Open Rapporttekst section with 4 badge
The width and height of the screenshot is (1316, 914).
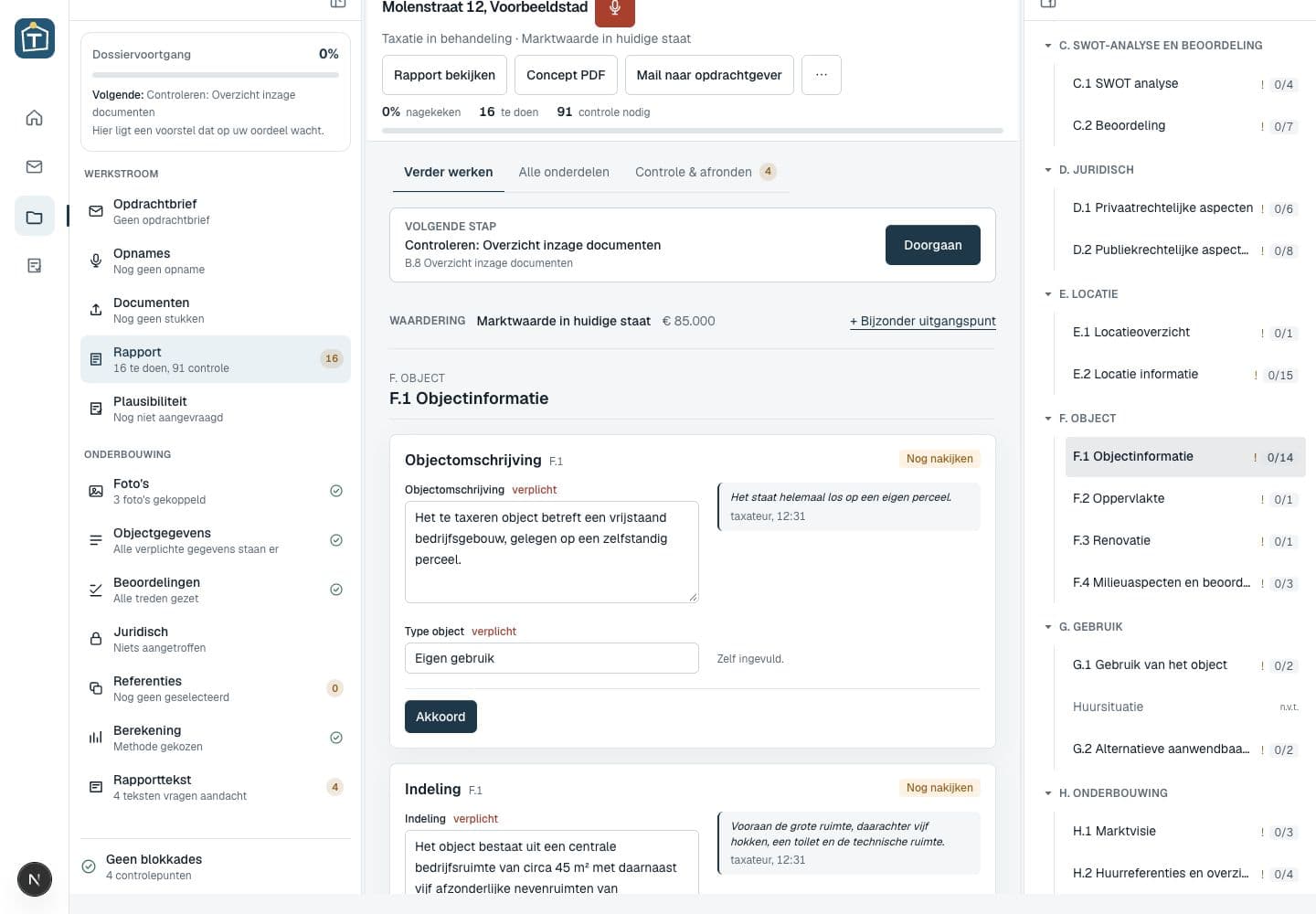pyautogui.click(x=216, y=787)
